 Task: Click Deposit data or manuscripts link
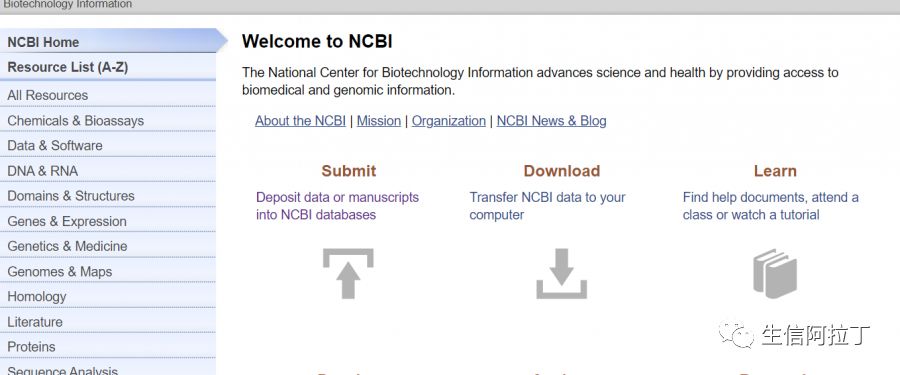pos(338,206)
